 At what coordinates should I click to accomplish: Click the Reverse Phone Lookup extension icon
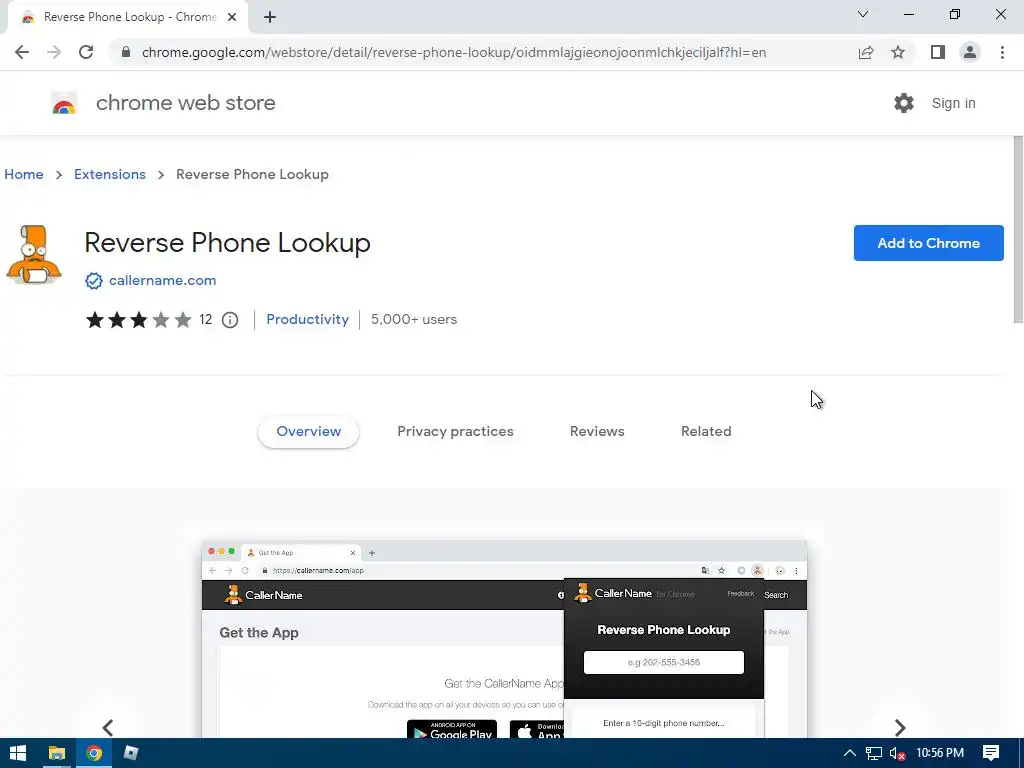pos(34,255)
